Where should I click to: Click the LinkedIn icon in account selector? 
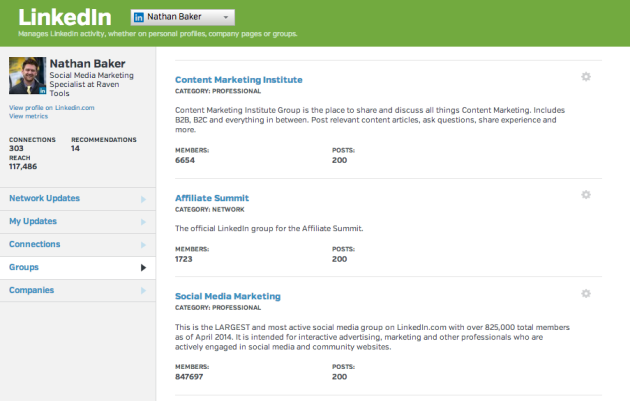tap(139, 17)
